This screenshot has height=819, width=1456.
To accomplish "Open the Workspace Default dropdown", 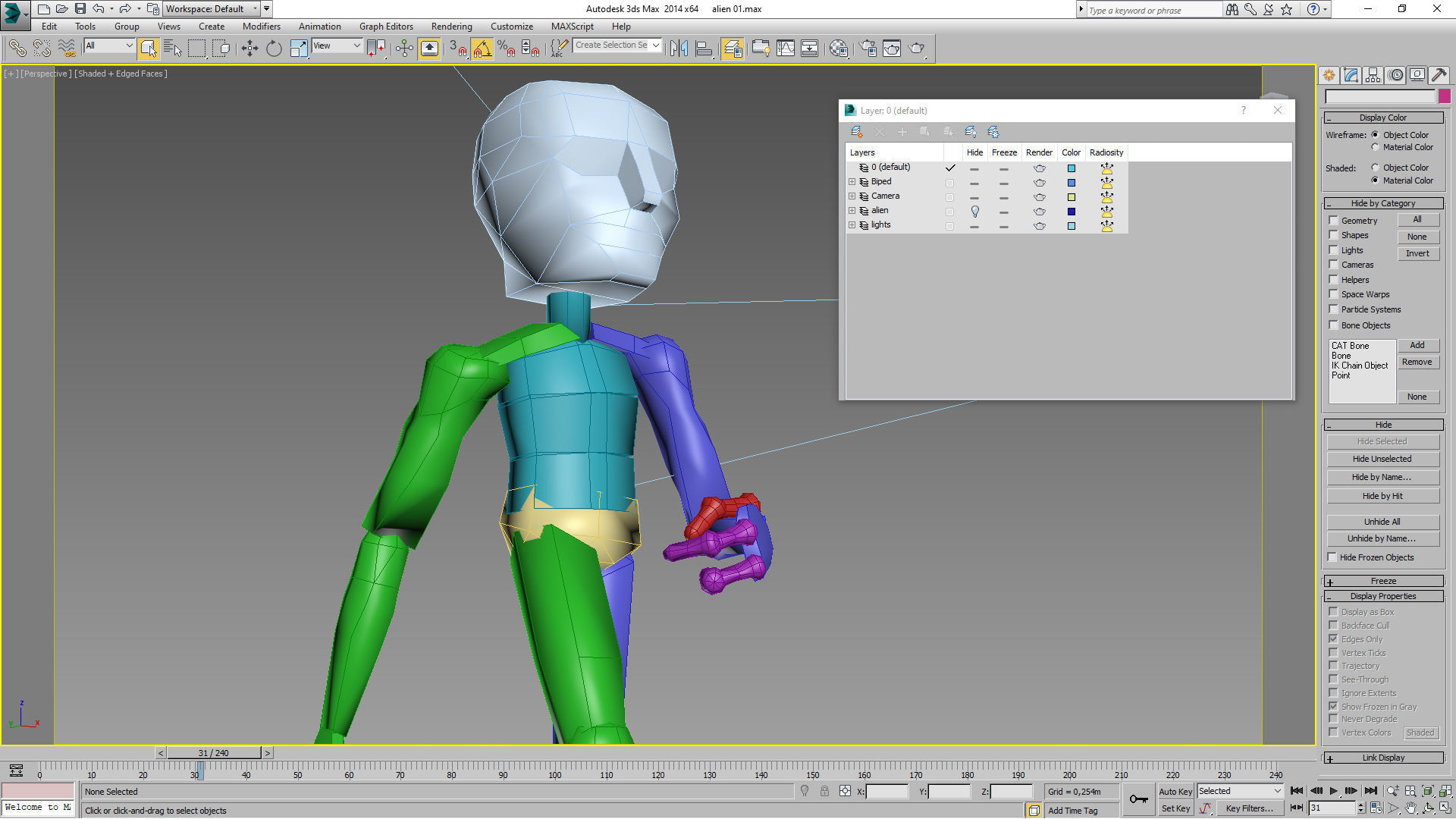I will [x=211, y=9].
